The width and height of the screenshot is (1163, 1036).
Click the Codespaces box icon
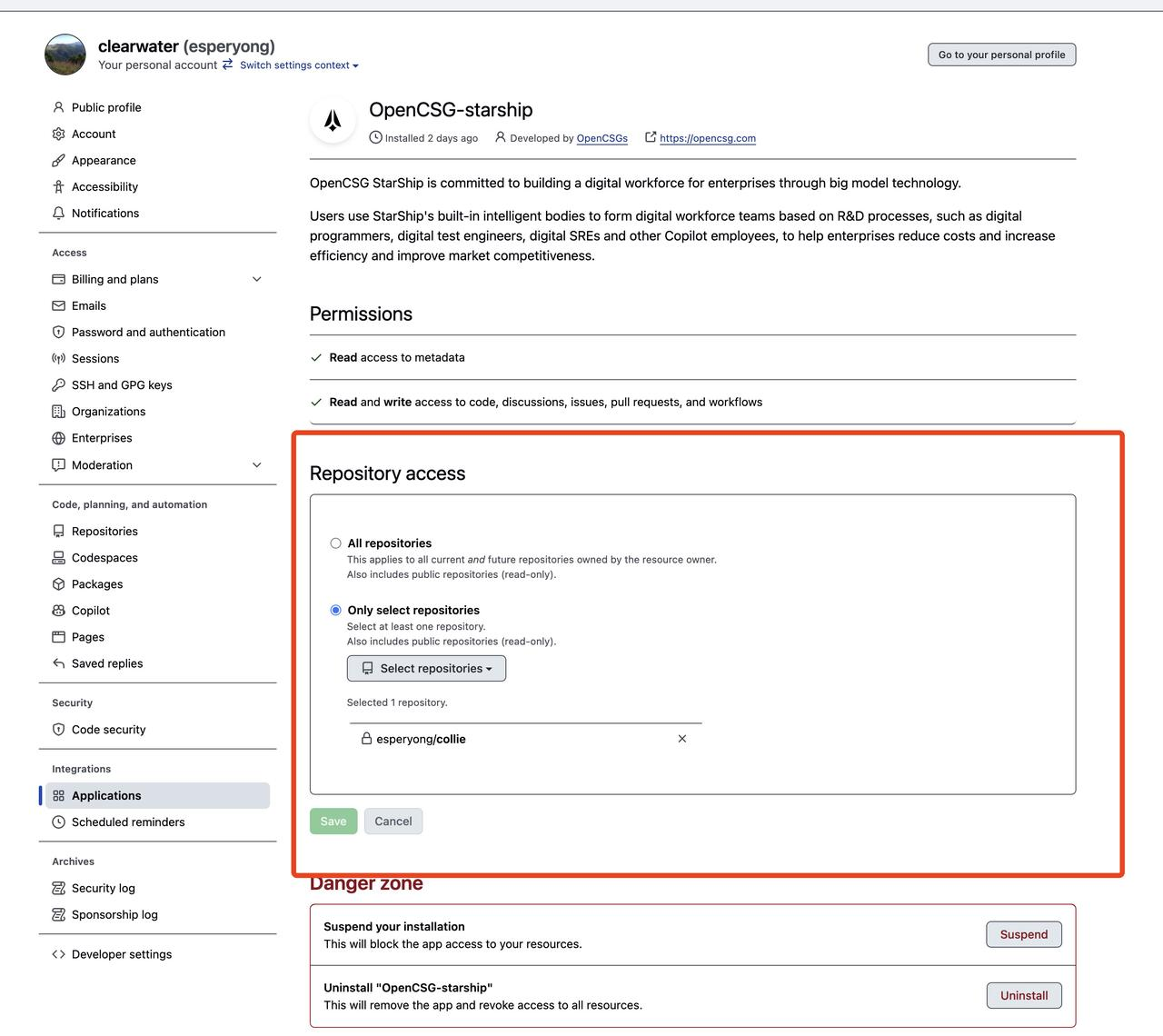pyautogui.click(x=58, y=557)
